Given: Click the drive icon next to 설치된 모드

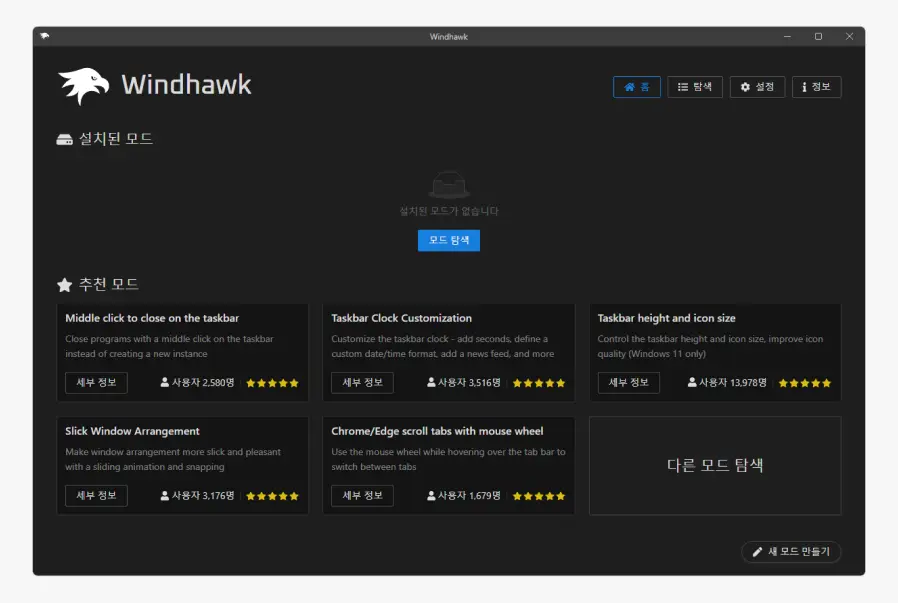Looking at the screenshot, I should coord(63,138).
